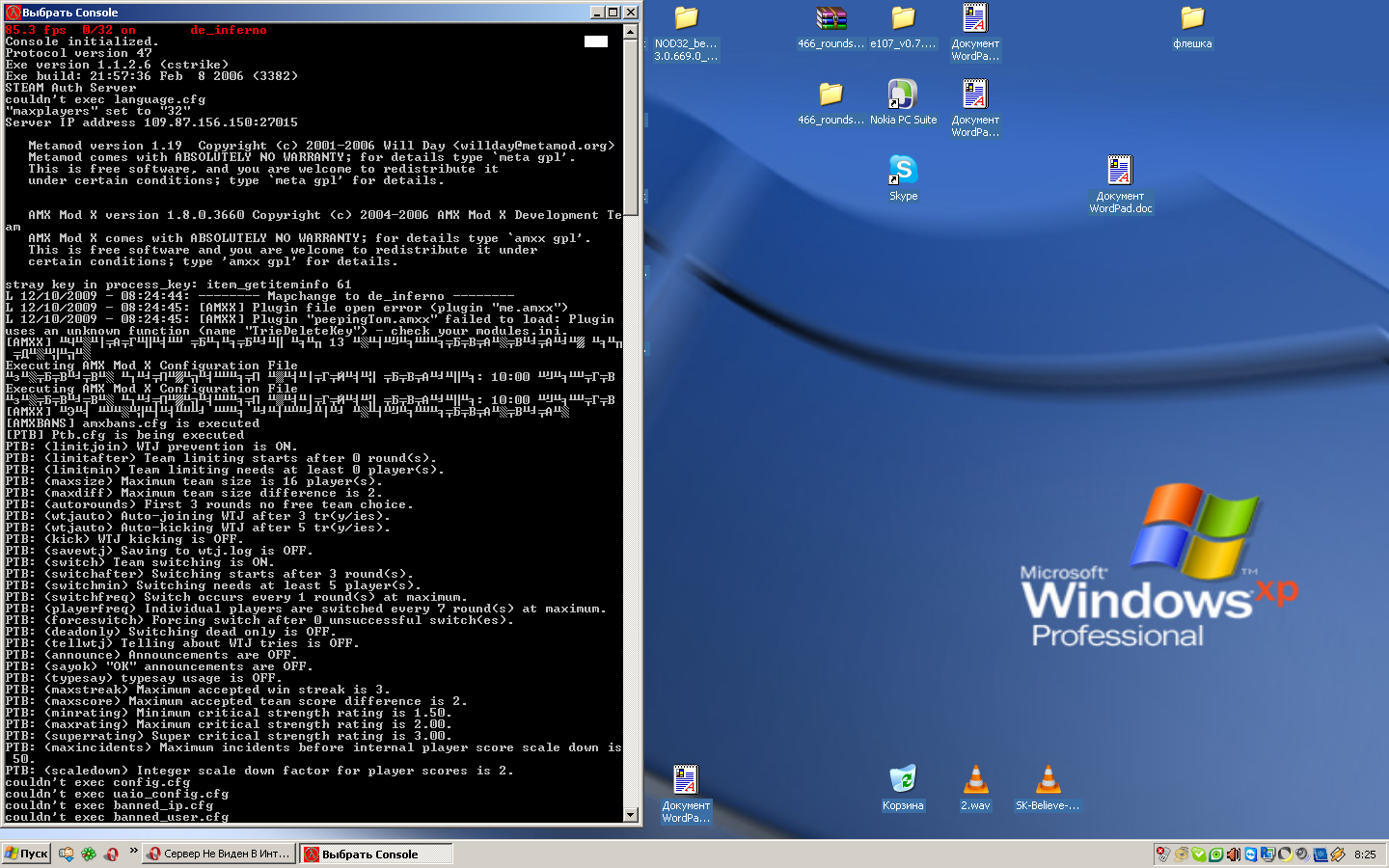Click the 8:25 clock in the system tray
Image resolution: width=1389 pixels, height=868 pixels.
pyautogui.click(x=1365, y=854)
